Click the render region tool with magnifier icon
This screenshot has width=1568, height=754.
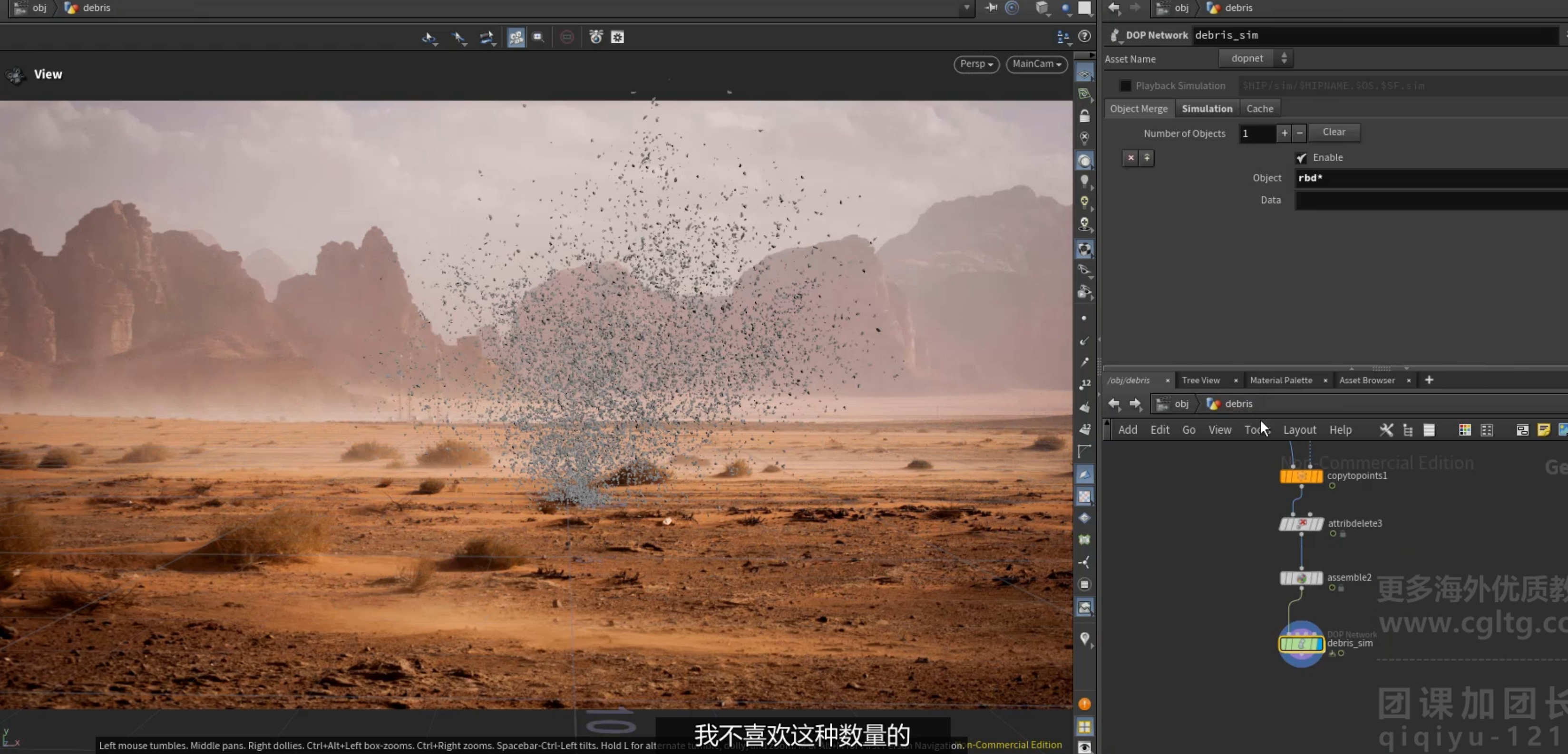pyautogui.click(x=538, y=37)
